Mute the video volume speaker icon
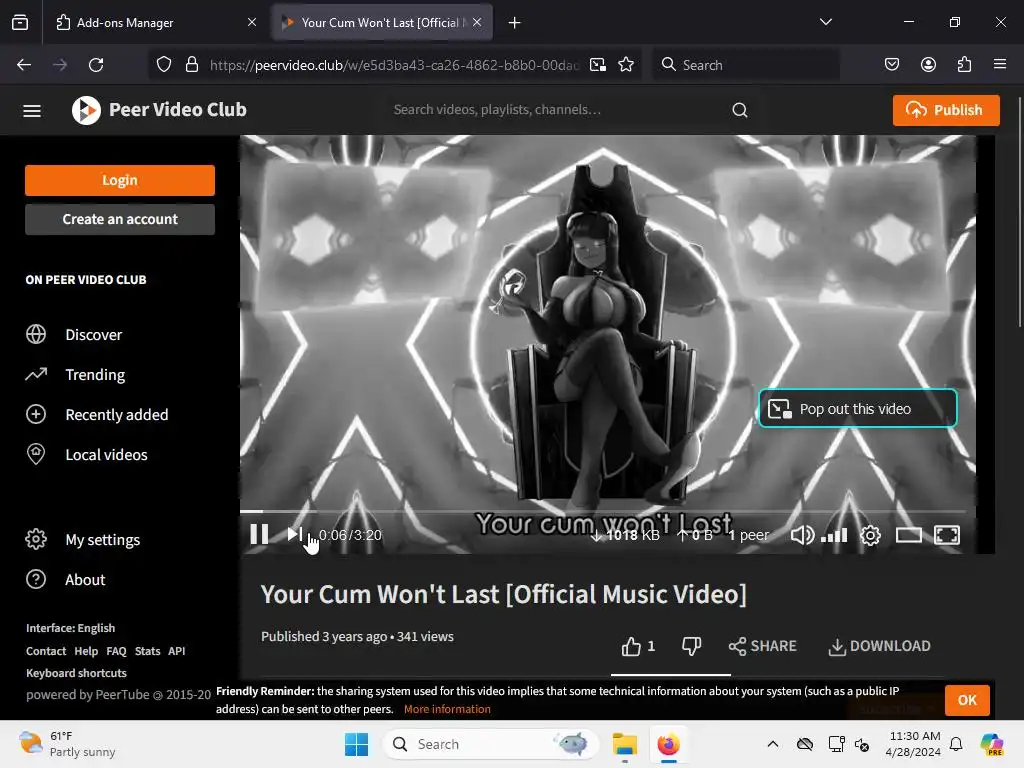Image resolution: width=1024 pixels, height=768 pixels. [802, 536]
